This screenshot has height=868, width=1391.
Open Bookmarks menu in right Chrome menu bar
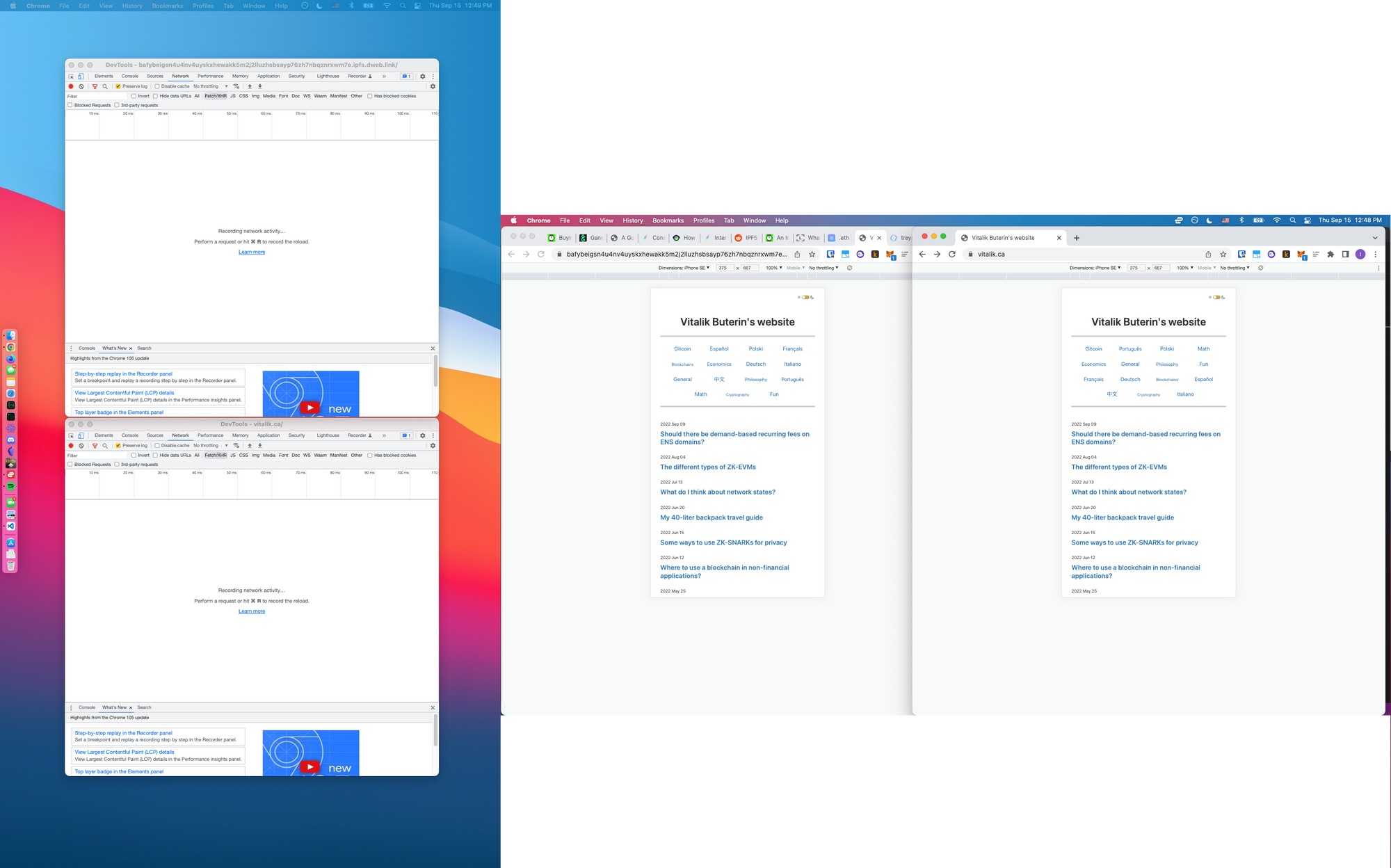pos(668,220)
